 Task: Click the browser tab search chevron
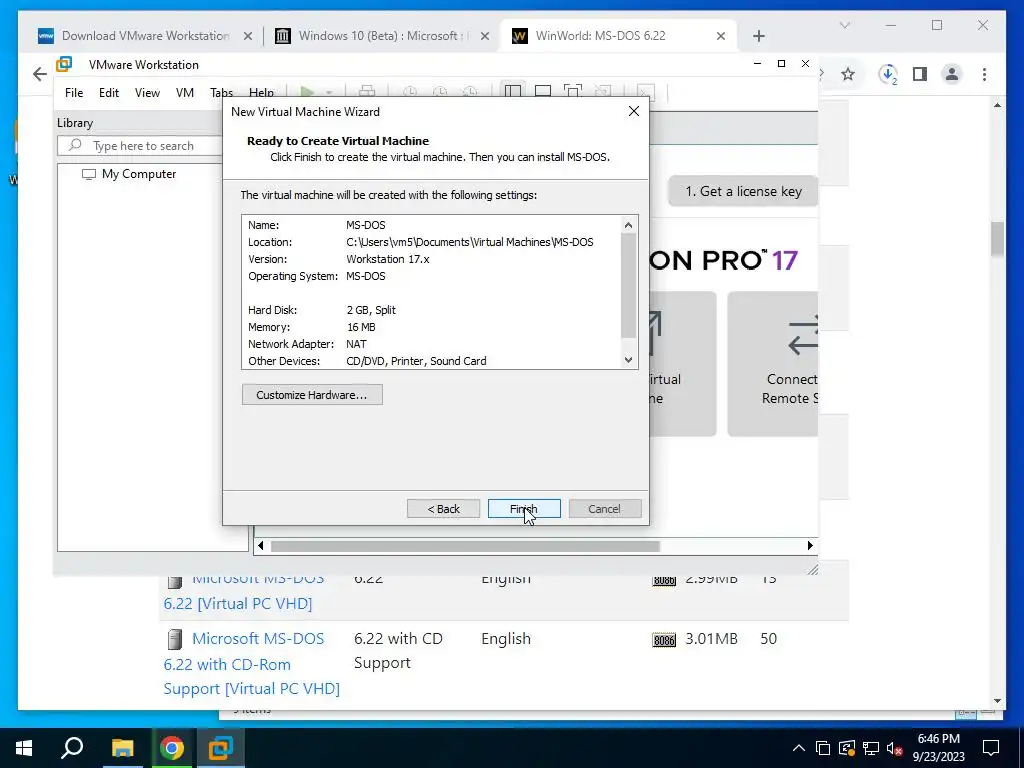[844, 25]
